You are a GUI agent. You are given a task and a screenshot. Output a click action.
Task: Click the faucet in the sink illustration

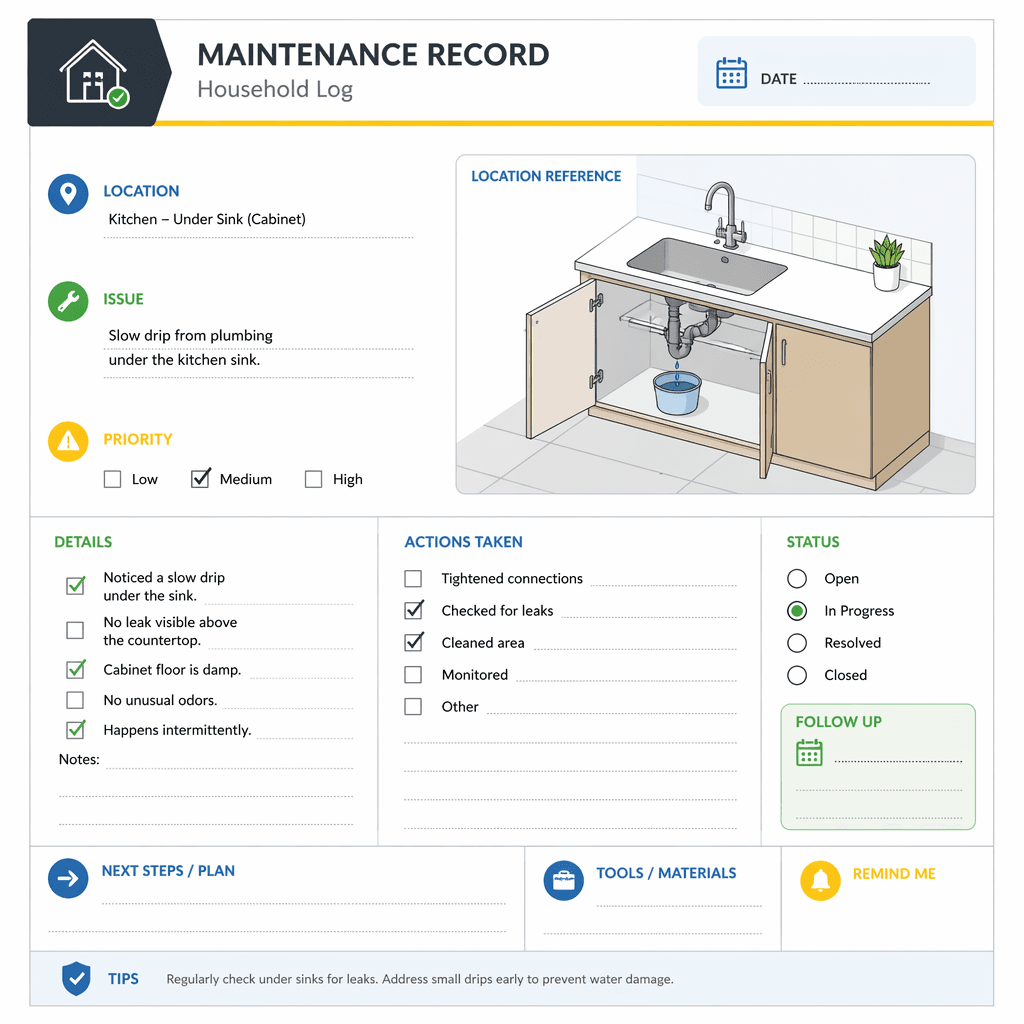[x=725, y=215]
